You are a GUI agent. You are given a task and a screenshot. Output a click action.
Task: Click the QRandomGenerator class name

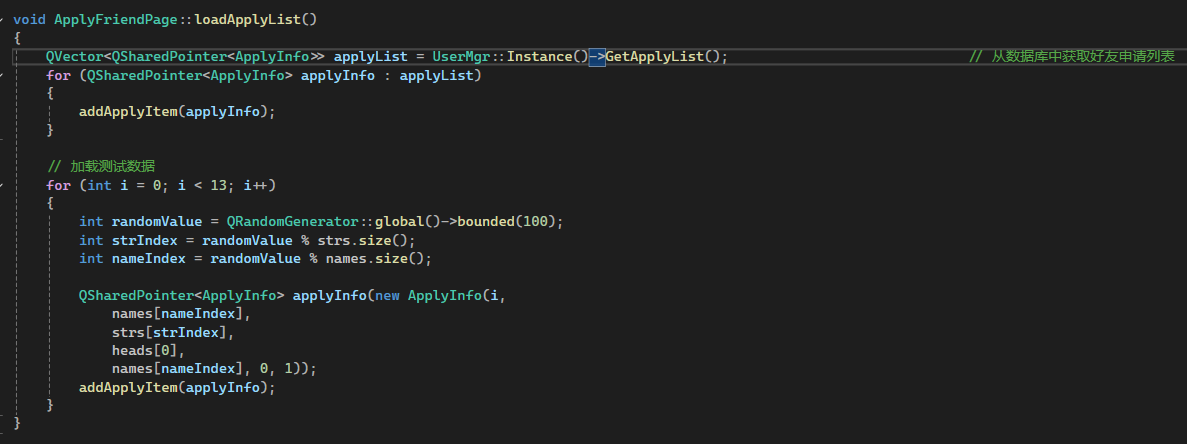(x=292, y=222)
